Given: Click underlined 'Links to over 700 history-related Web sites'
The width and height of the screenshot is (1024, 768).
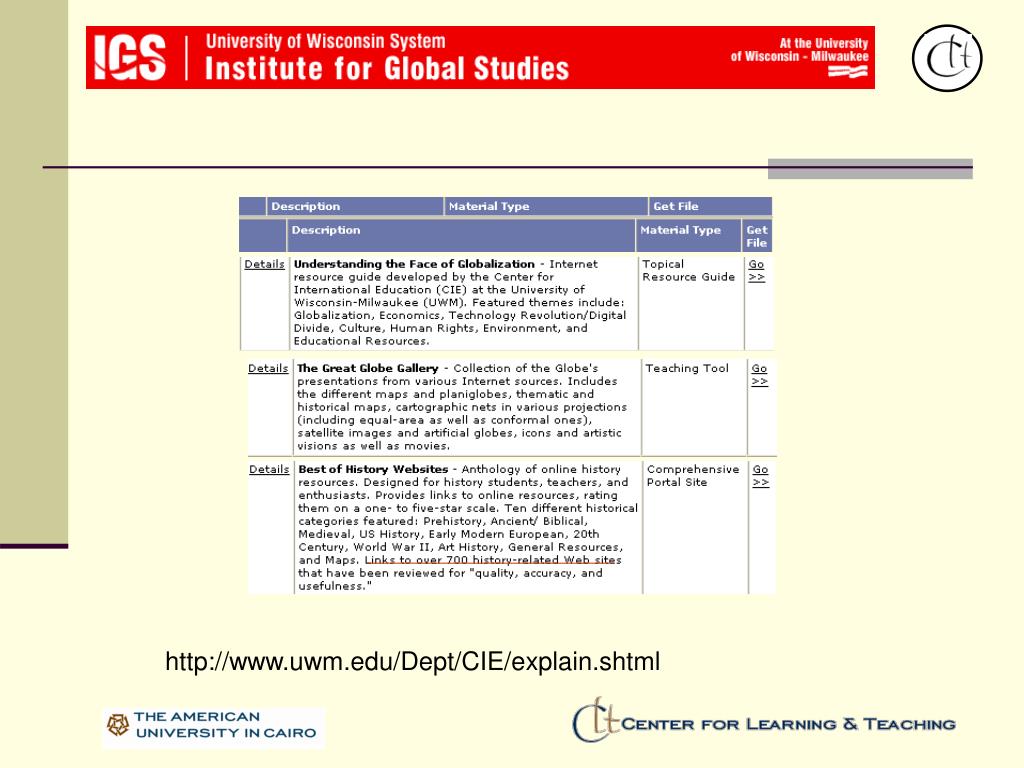Looking at the screenshot, I should tap(493, 560).
